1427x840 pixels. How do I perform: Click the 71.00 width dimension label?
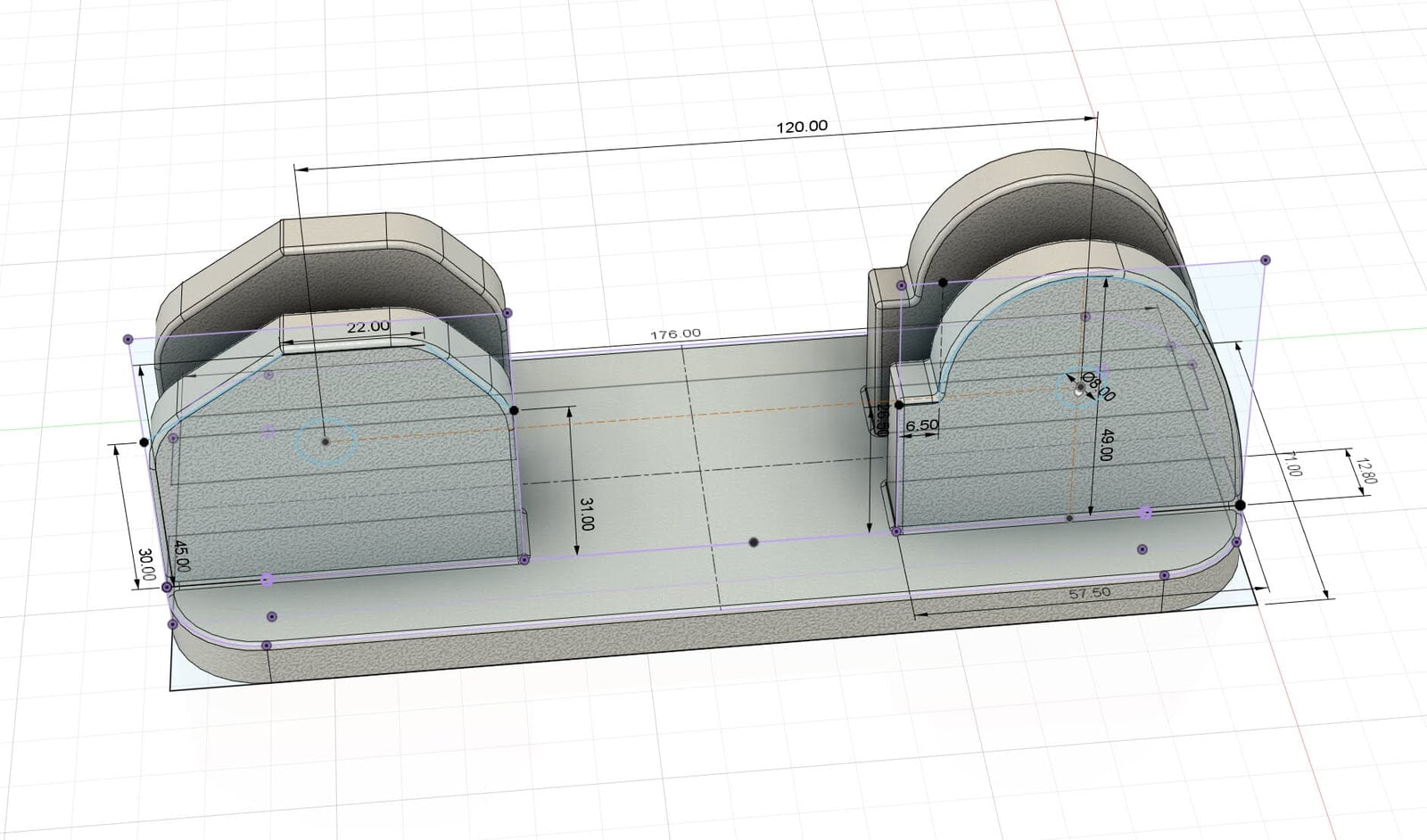coord(1291,465)
